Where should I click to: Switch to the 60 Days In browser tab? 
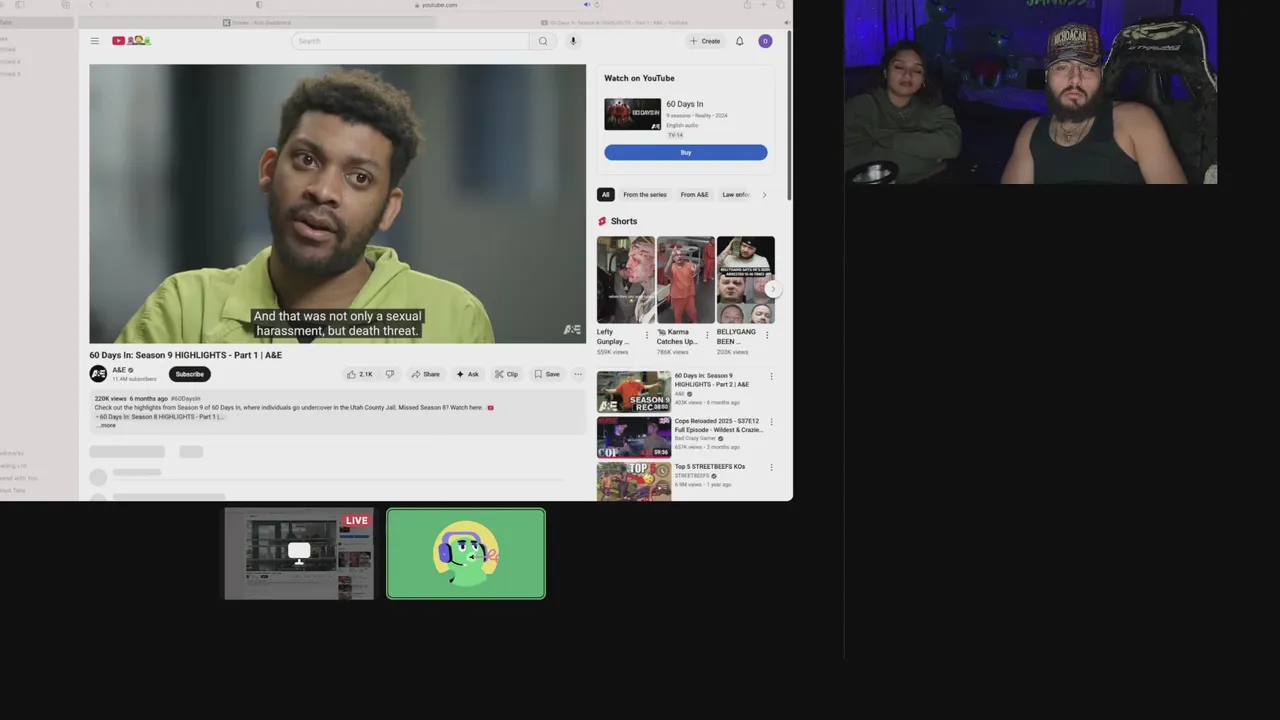point(614,22)
